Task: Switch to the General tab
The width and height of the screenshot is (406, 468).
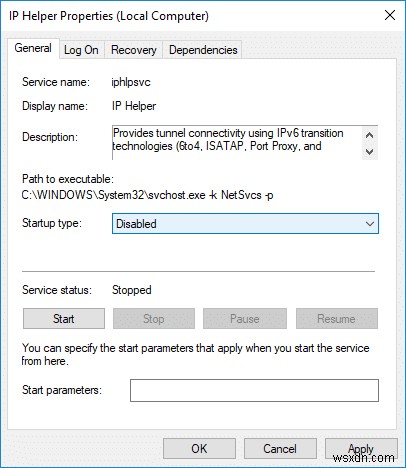Action: coord(33,48)
